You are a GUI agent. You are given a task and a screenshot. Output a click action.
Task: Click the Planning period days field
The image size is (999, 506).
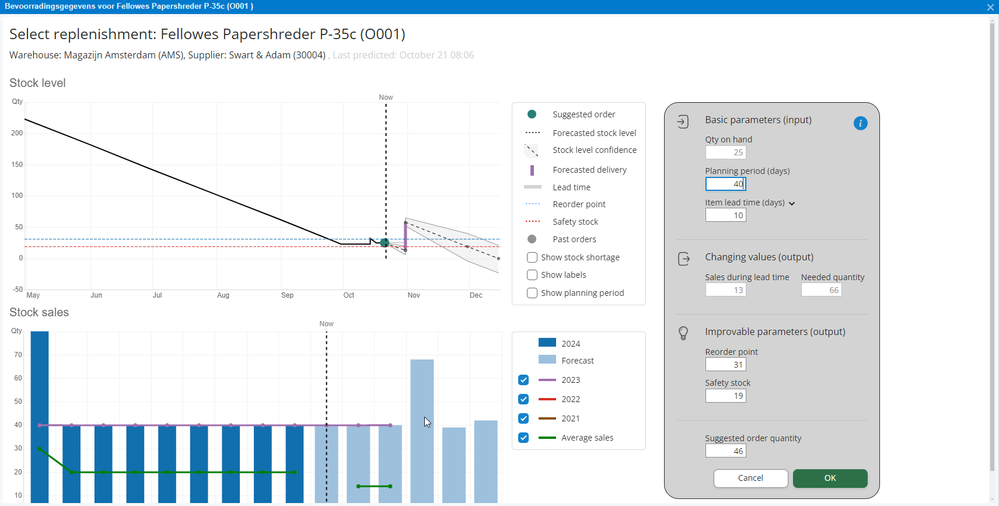pos(726,184)
